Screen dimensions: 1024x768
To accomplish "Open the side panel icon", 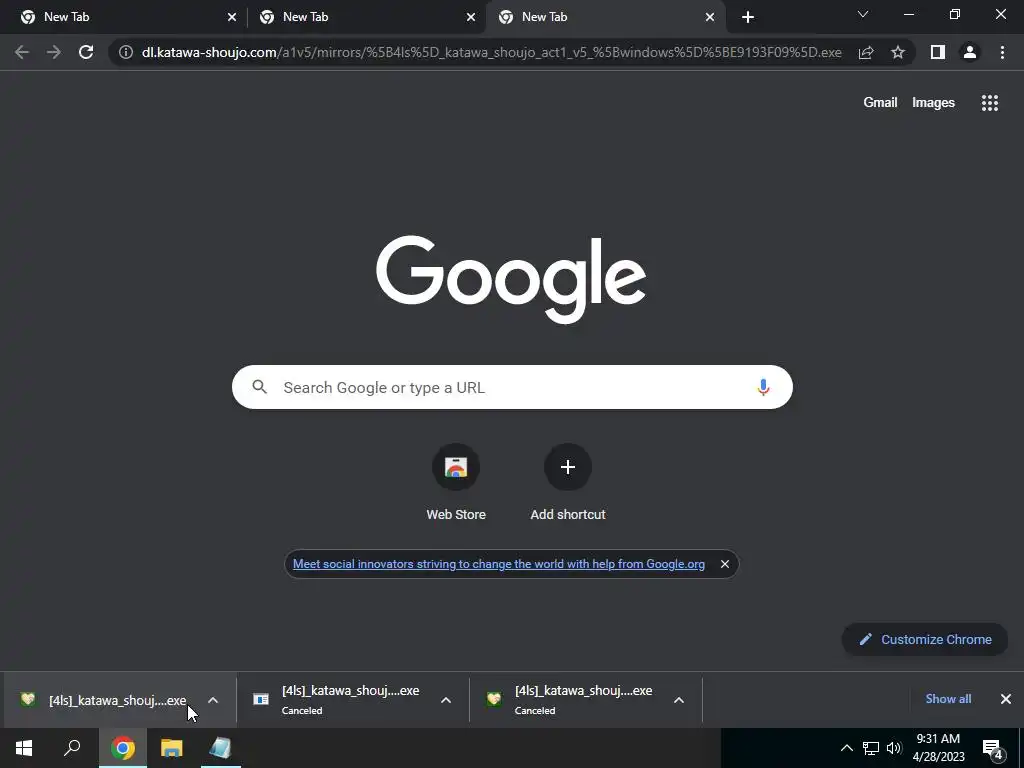I will (938, 52).
